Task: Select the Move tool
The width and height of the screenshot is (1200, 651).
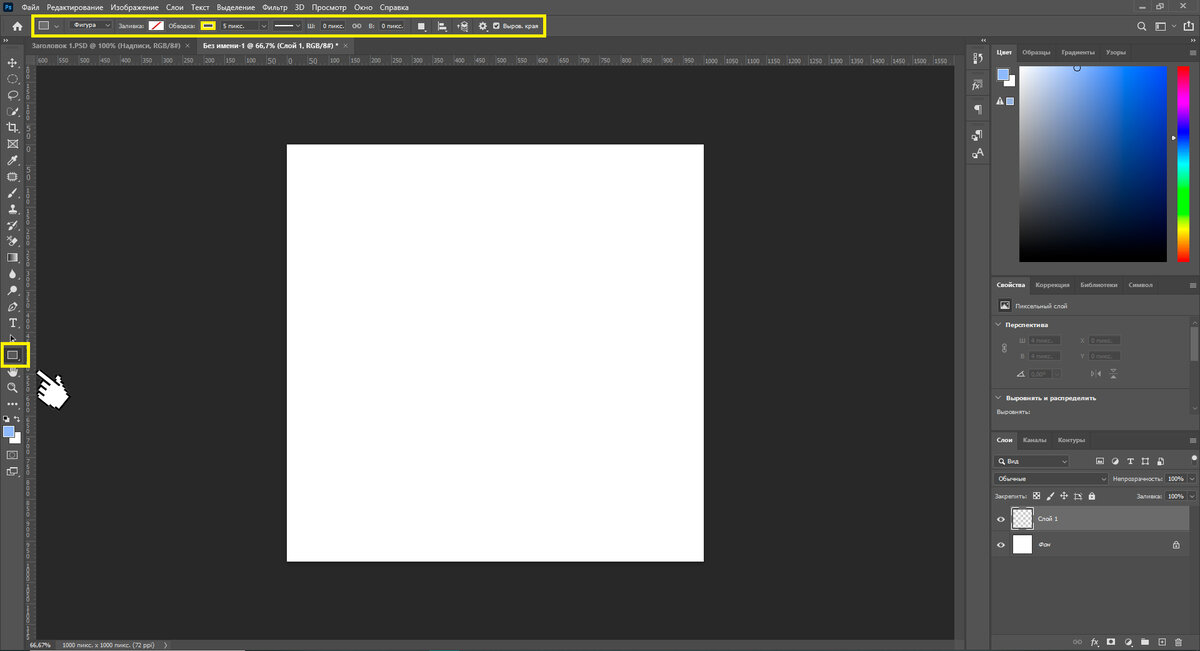Action: coord(13,62)
